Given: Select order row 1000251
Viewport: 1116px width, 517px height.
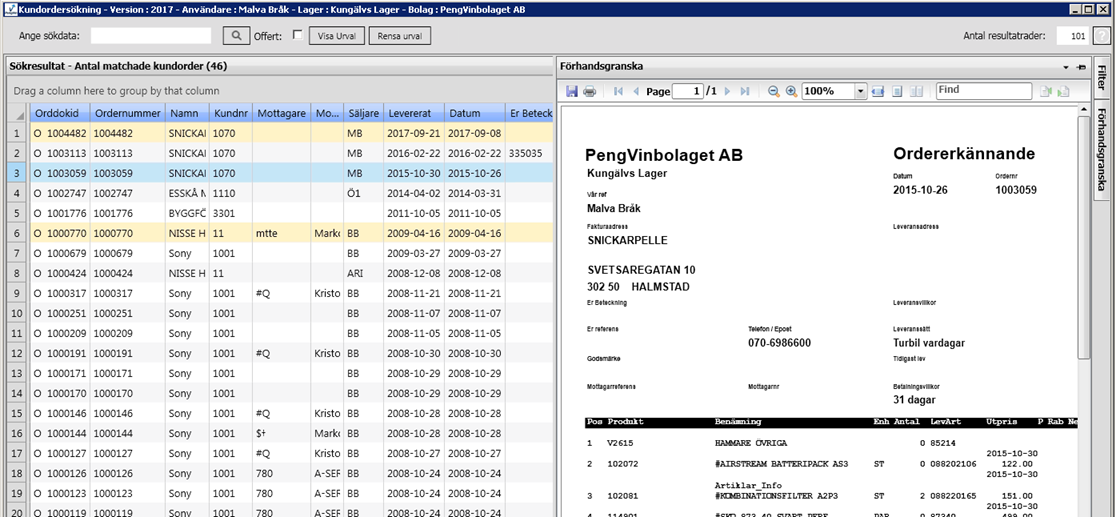Looking at the screenshot, I should [x=292, y=313].
